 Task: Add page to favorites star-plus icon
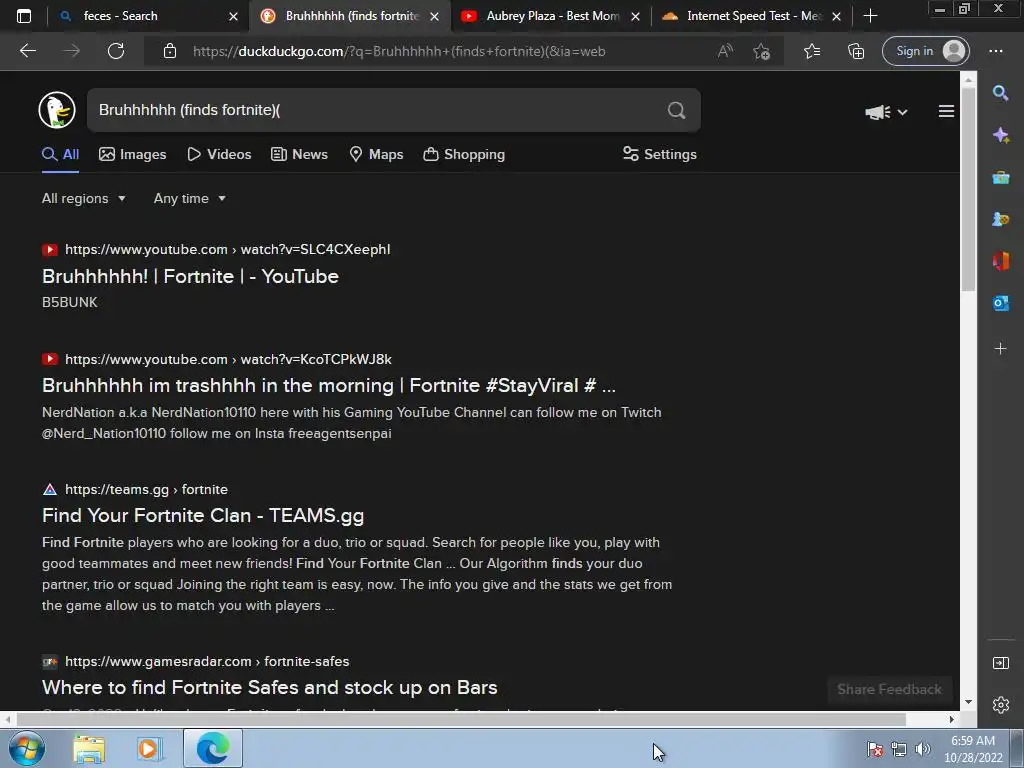coord(761,51)
